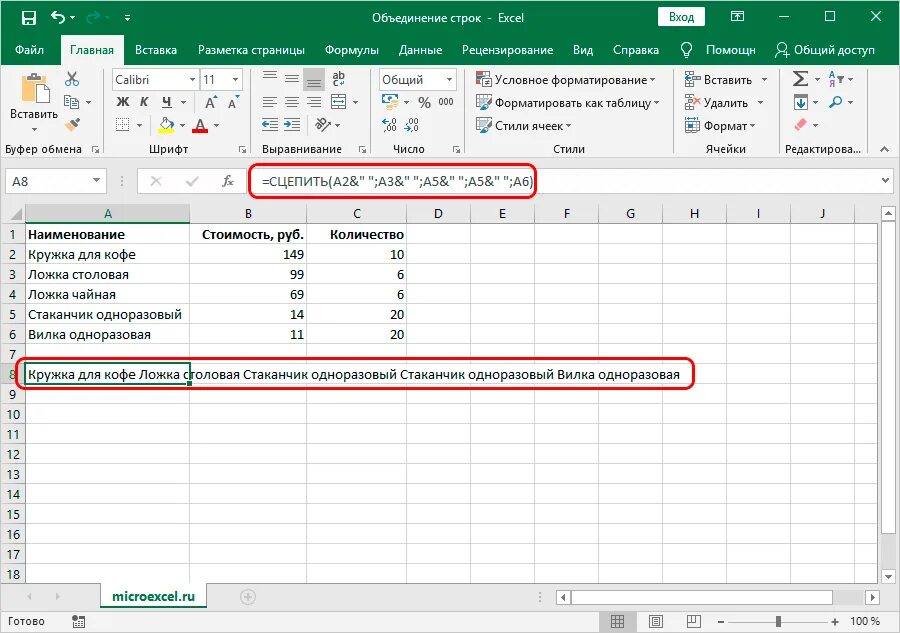Screen dimensions: 900x633
Task: Click the Save icon in title bar
Action: tap(29, 18)
